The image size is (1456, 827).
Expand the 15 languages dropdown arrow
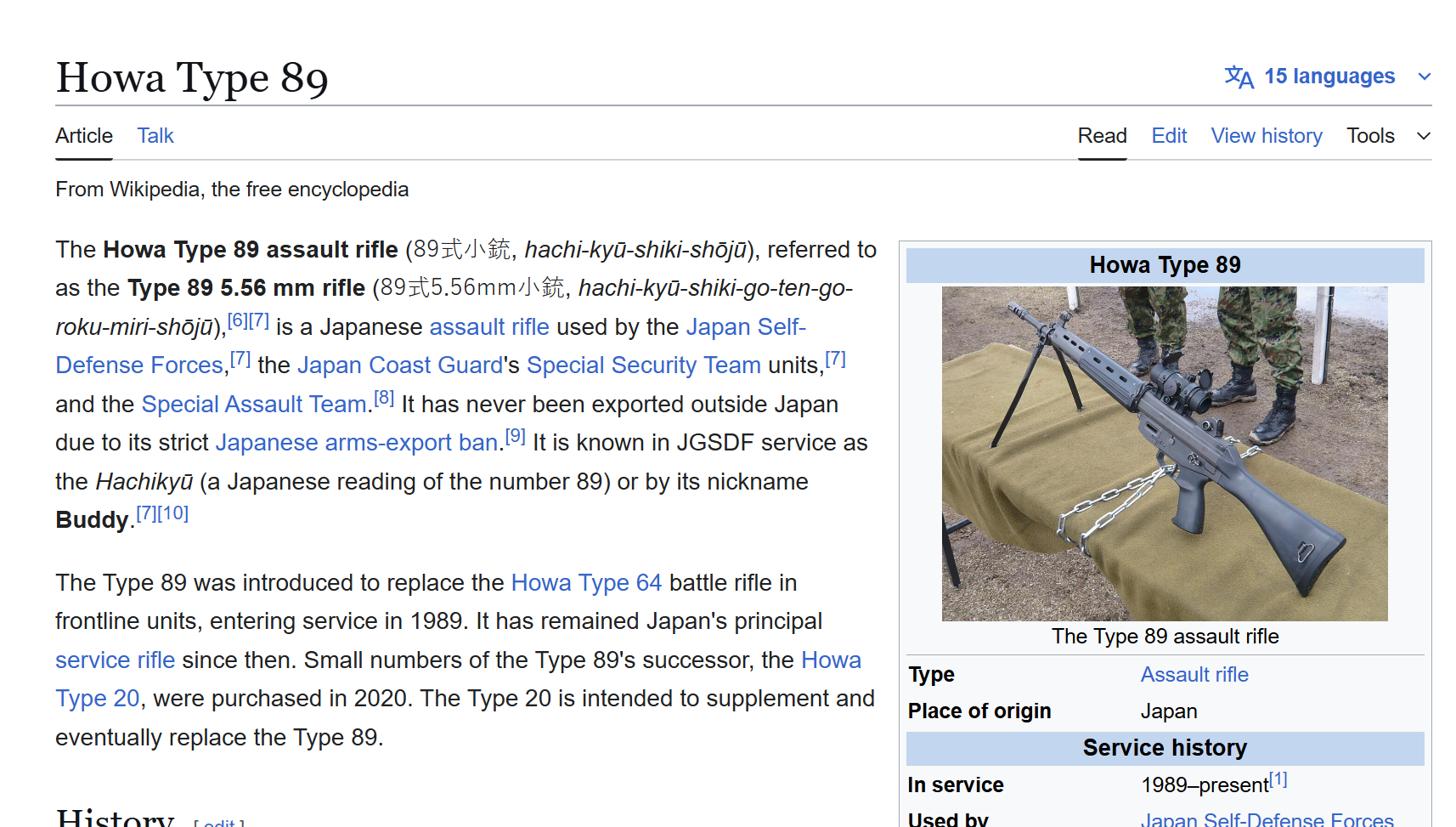point(1425,76)
